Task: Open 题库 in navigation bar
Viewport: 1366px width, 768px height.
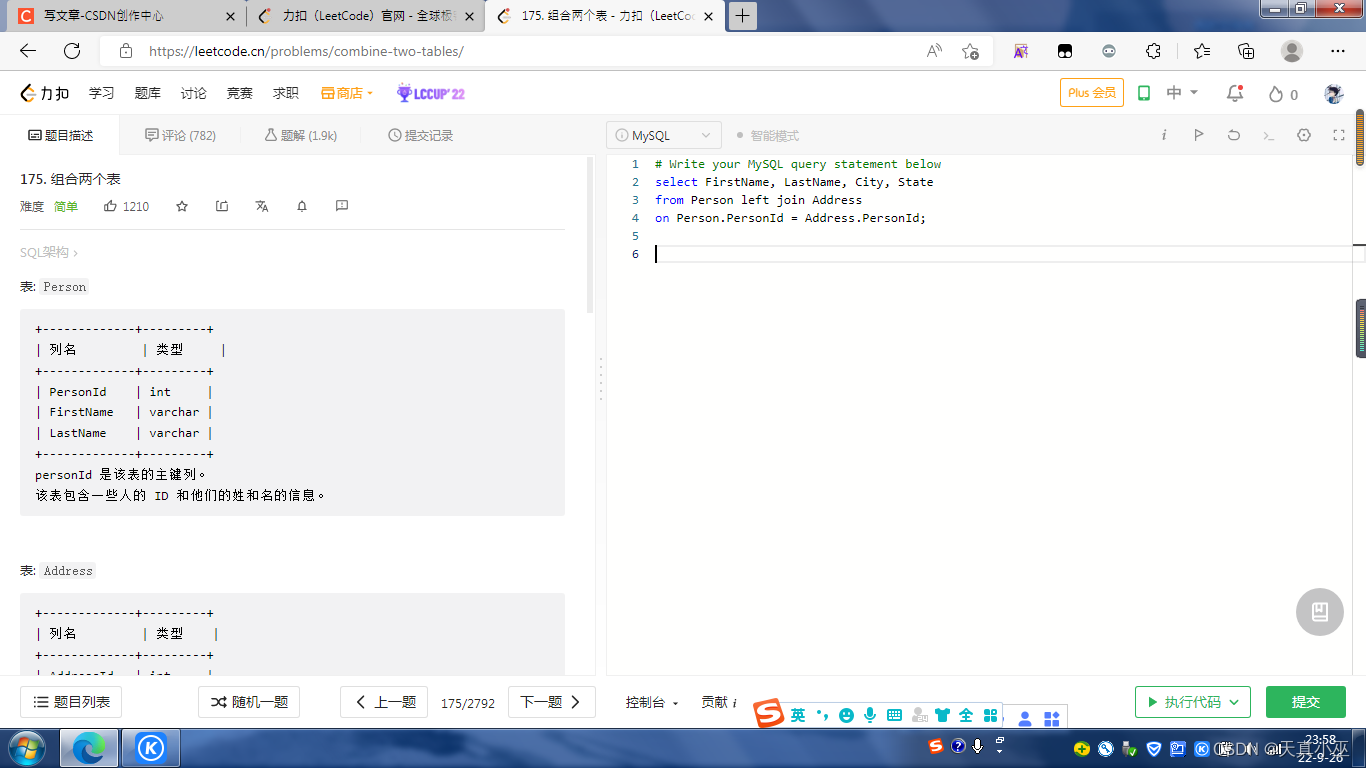Action: [x=147, y=93]
